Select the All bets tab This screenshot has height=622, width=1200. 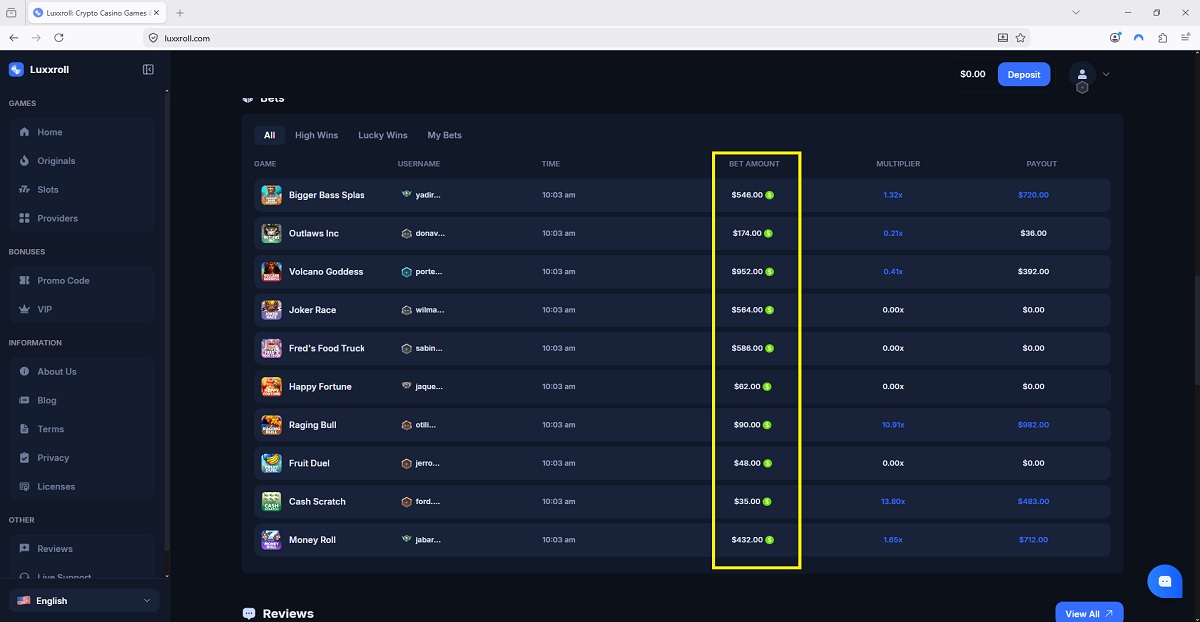pos(269,135)
